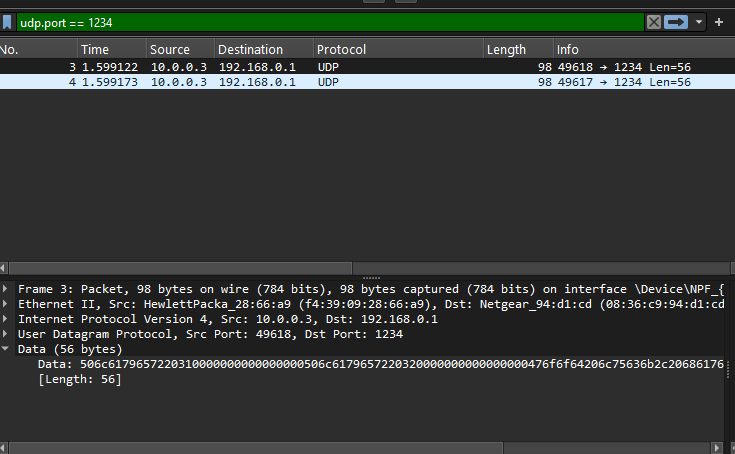Expand the Frame 3 tree node

tap(5, 289)
